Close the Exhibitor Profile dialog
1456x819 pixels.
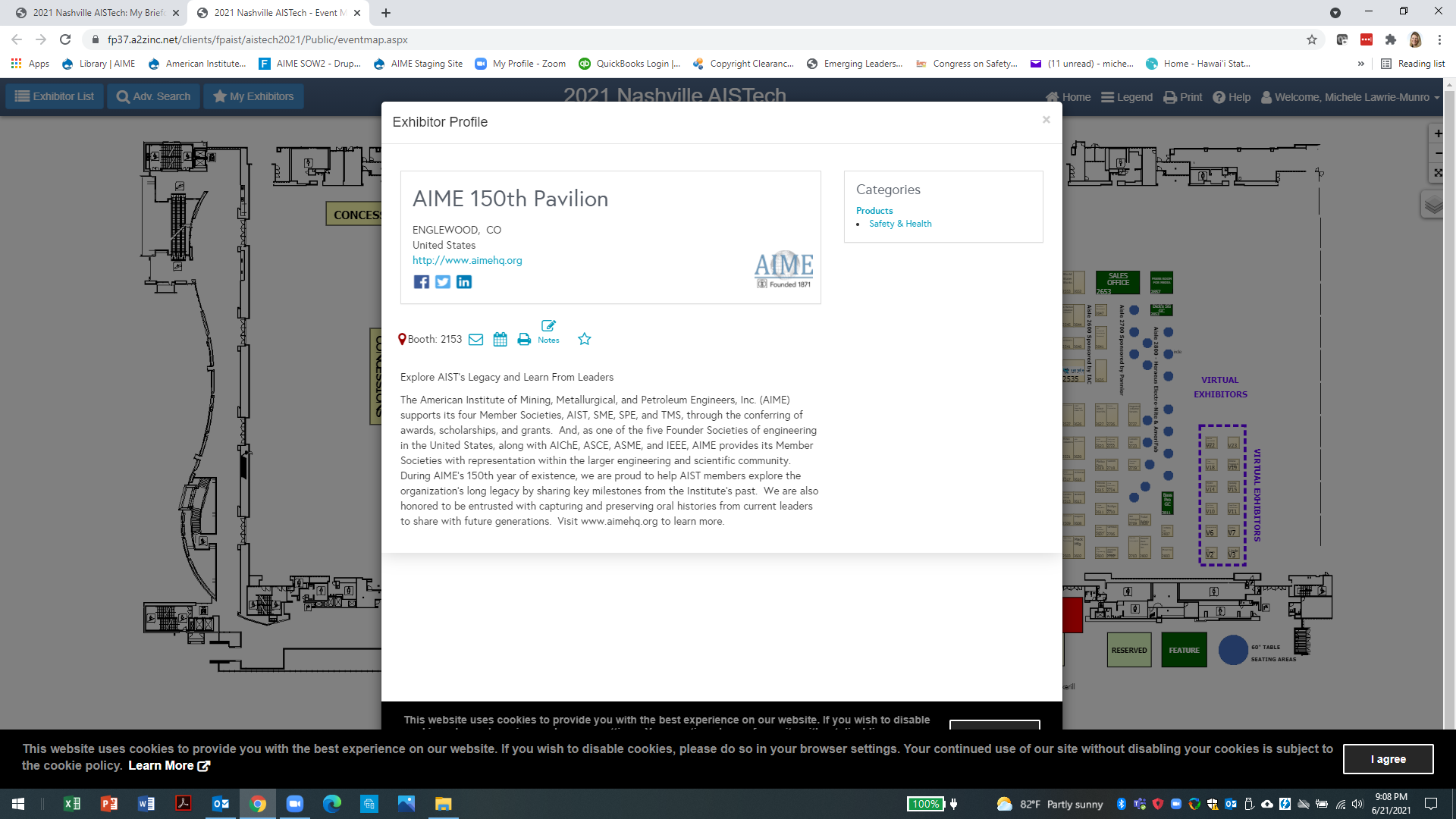pyautogui.click(x=1046, y=120)
